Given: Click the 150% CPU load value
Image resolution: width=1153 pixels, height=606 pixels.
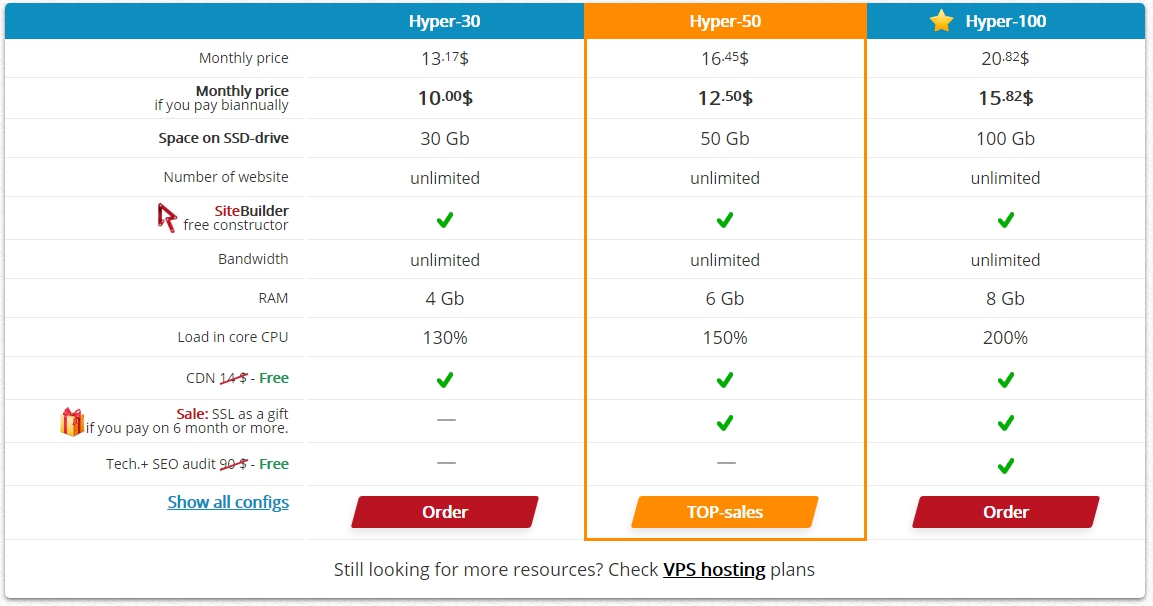Looking at the screenshot, I should click(725, 338).
